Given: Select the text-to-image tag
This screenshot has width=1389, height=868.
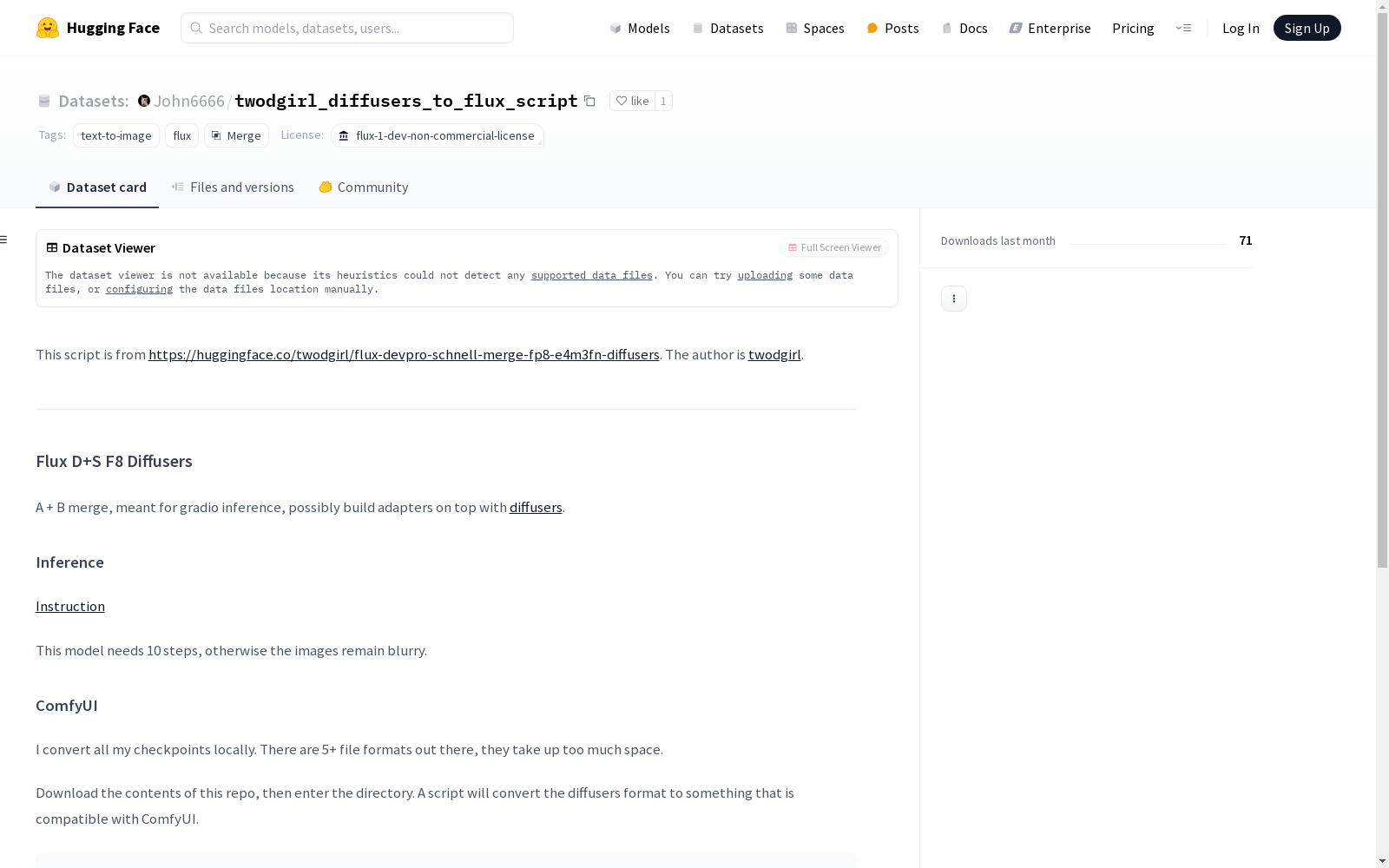Looking at the screenshot, I should click(x=116, y=135).
